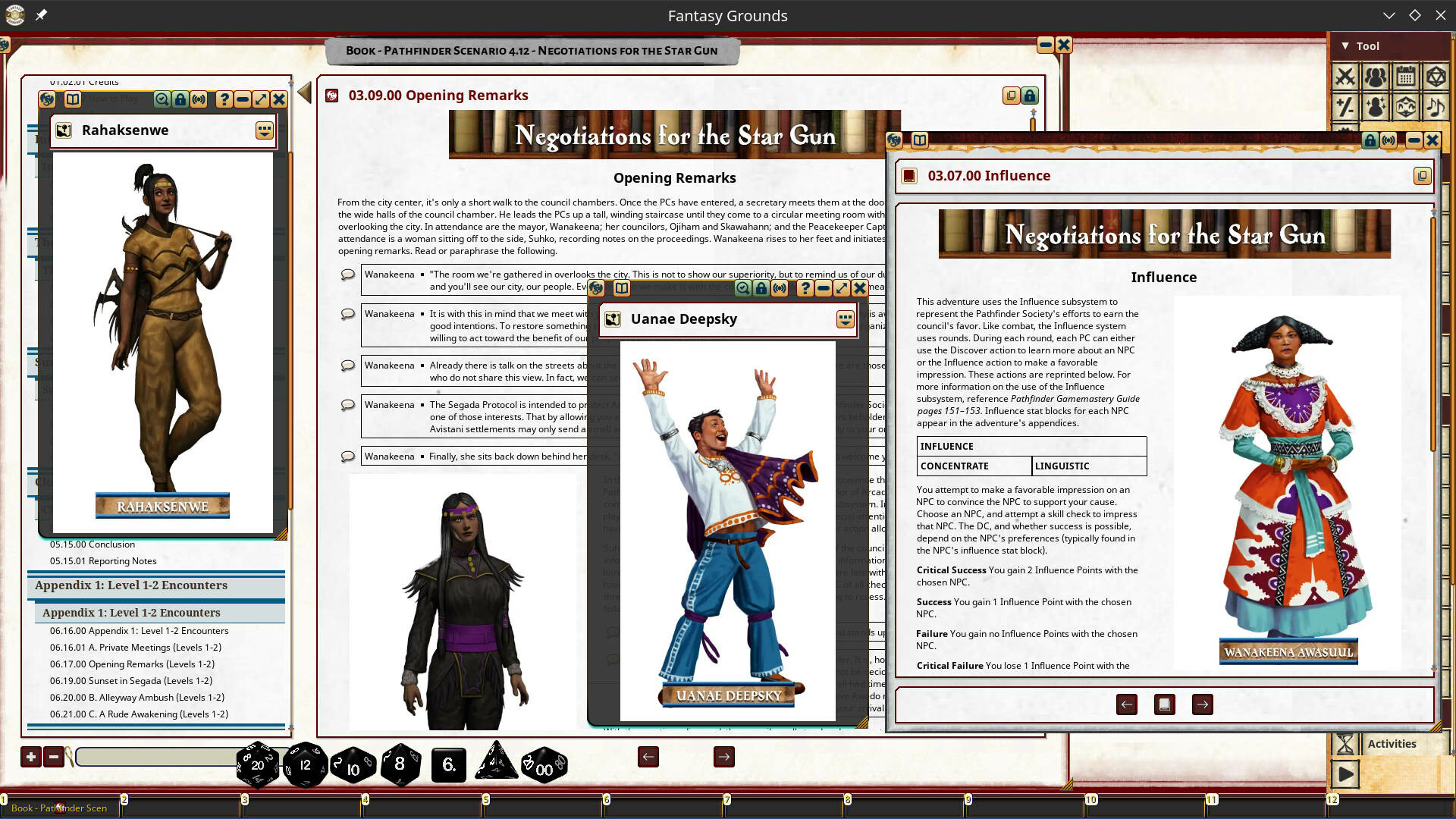The image size is (1456, 819).
Task: Open the dropdown next to Uanae Deepsky's name
Action: pos(845,318)
